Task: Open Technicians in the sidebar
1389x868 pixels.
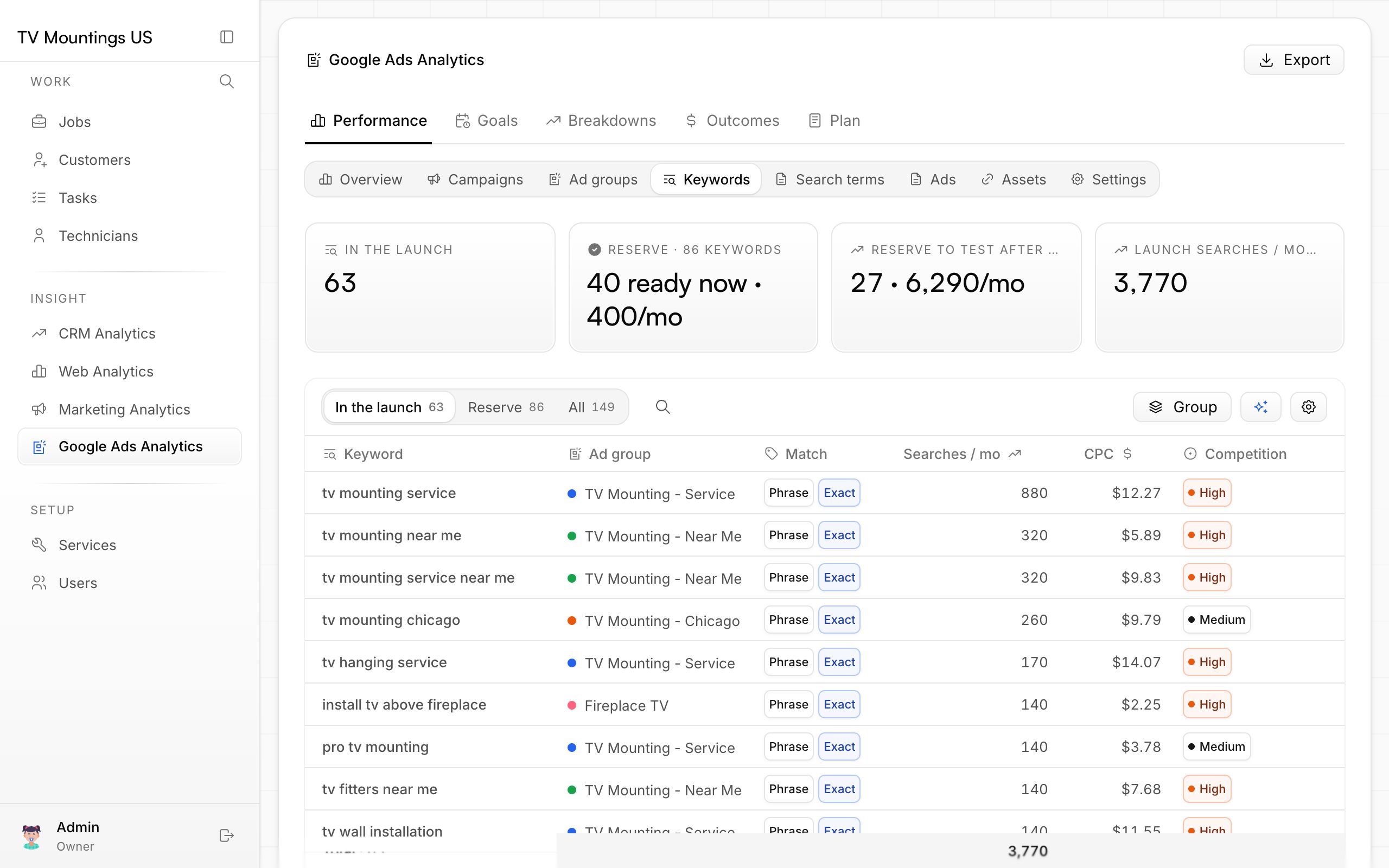Action: click(x=130, y=235)
